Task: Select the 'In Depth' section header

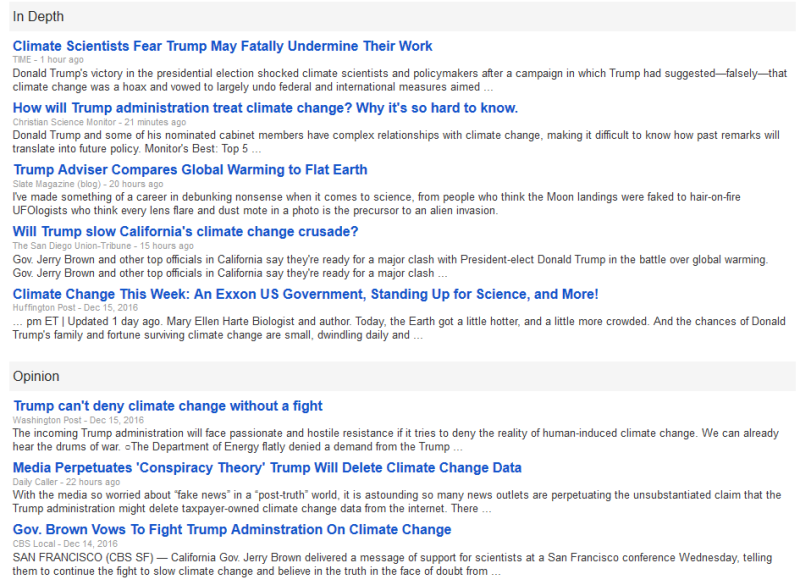Action: point(38,16)
